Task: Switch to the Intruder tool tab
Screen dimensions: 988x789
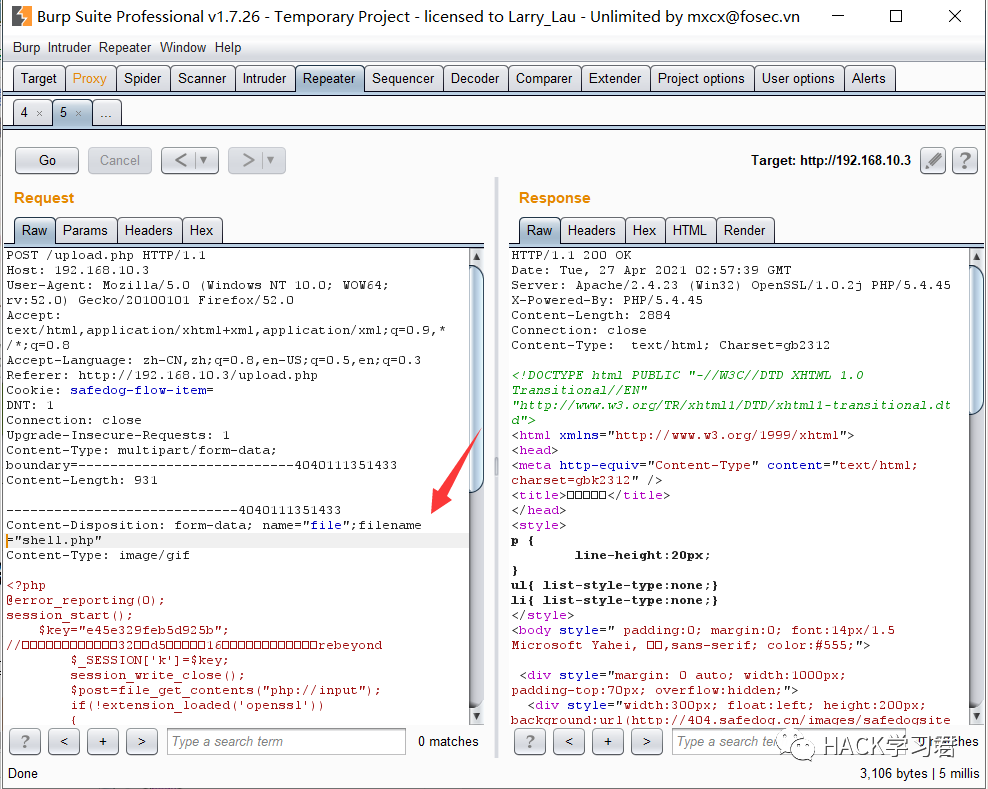Action: click(x=264, y=79)
